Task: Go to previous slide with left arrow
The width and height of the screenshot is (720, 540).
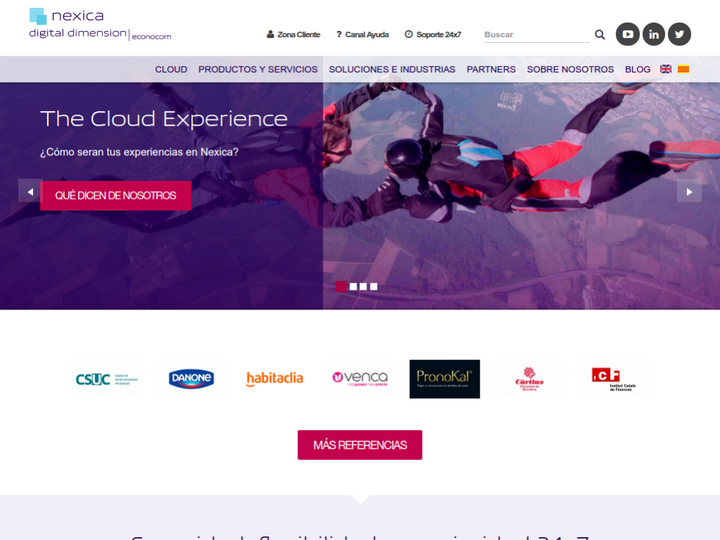Action: click(x=30, y=191)
